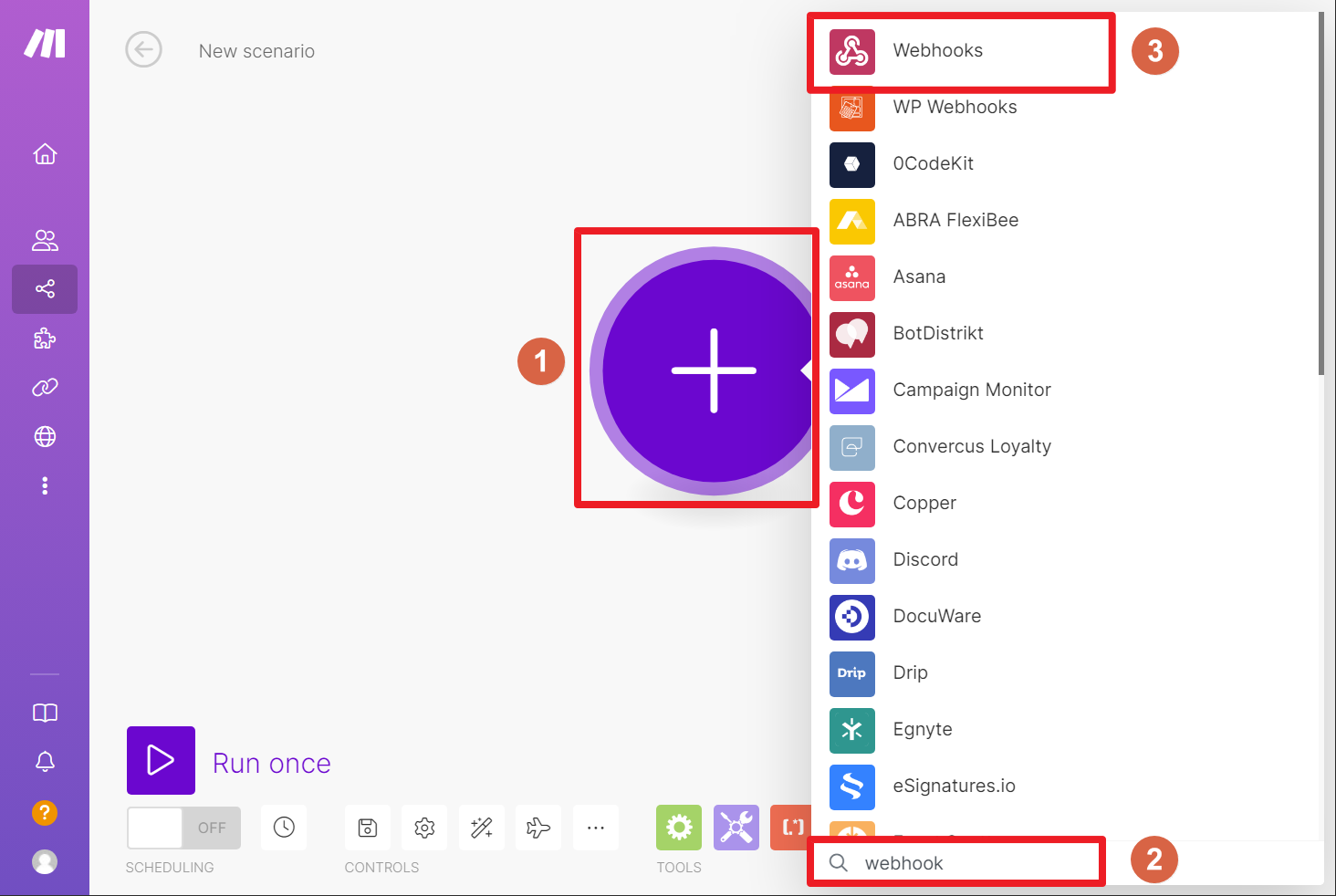Open more controls ellipsis button
Image resolution: width=1336 pixels, height=896 pixels.
(x=596, y=828)
